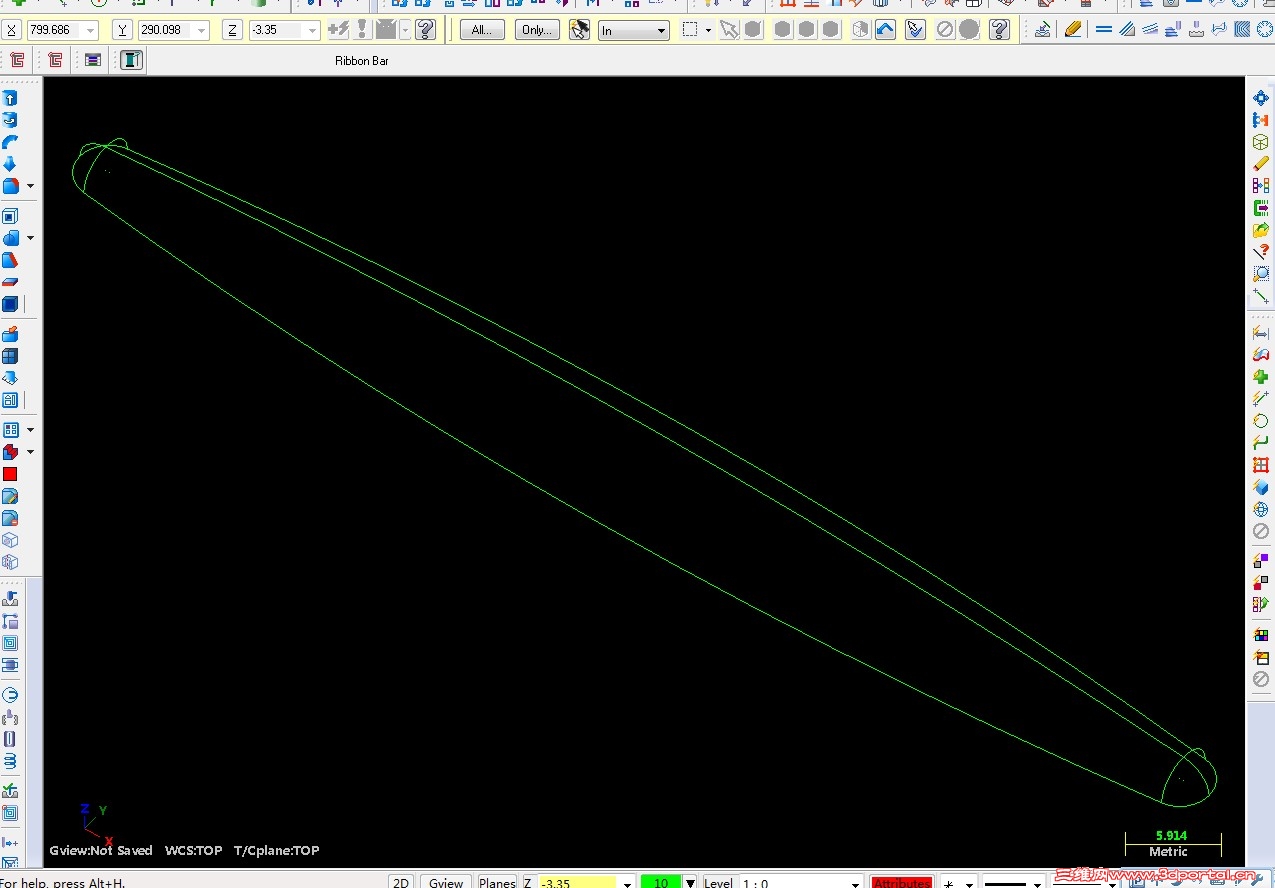Screen dimensions: 1275x888
Task: Toggle the 2D construction mode button
Action: pyautogui.click(x=401, y=882)
